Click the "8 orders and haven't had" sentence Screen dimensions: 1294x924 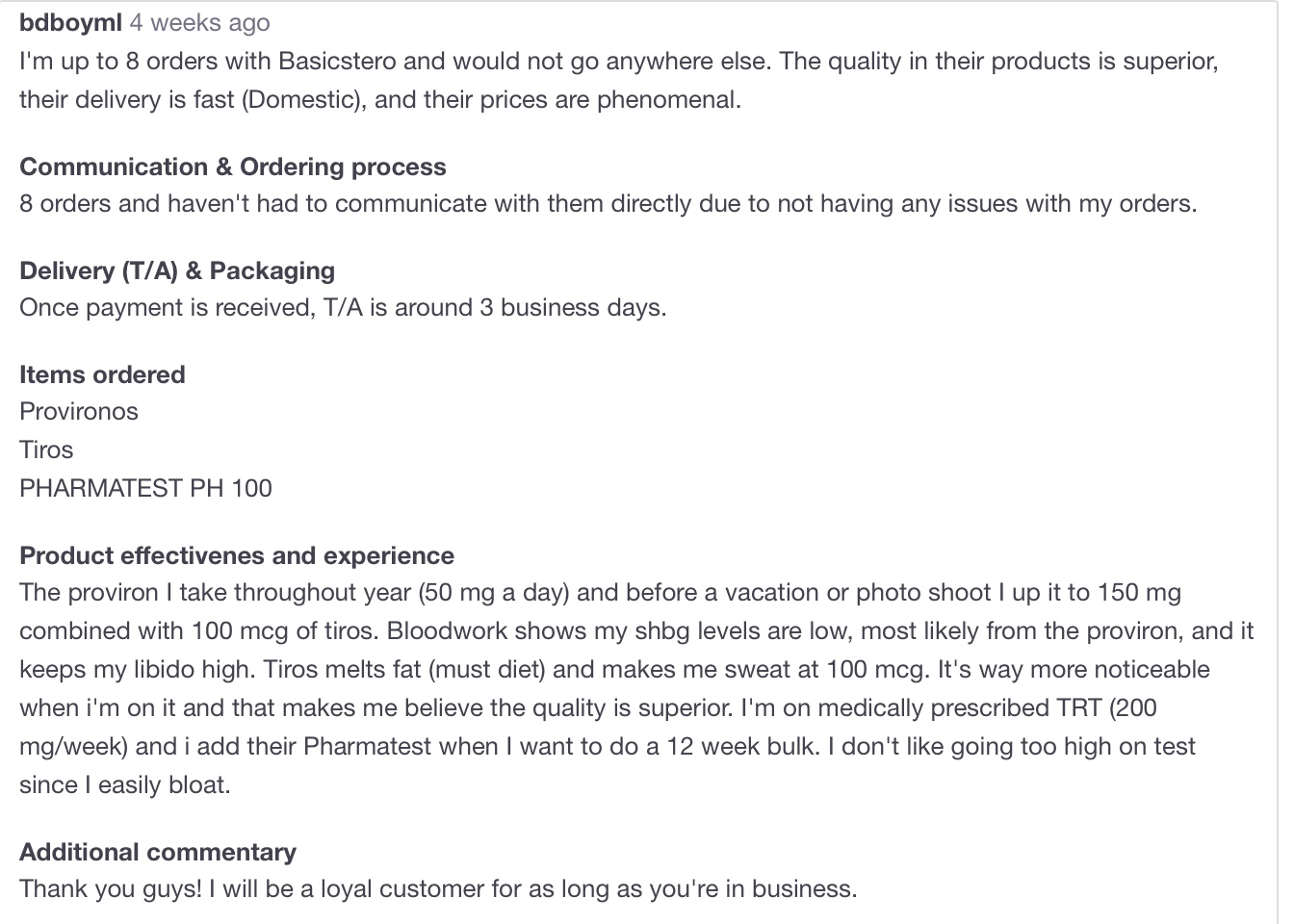[607, 203]
